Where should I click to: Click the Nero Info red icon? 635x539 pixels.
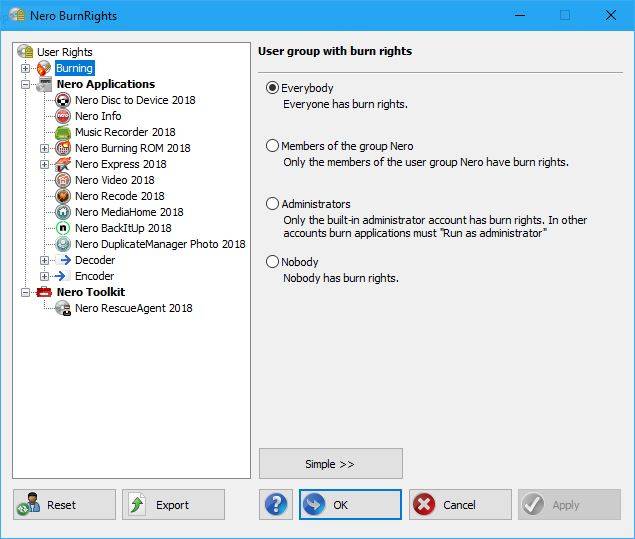63,116
